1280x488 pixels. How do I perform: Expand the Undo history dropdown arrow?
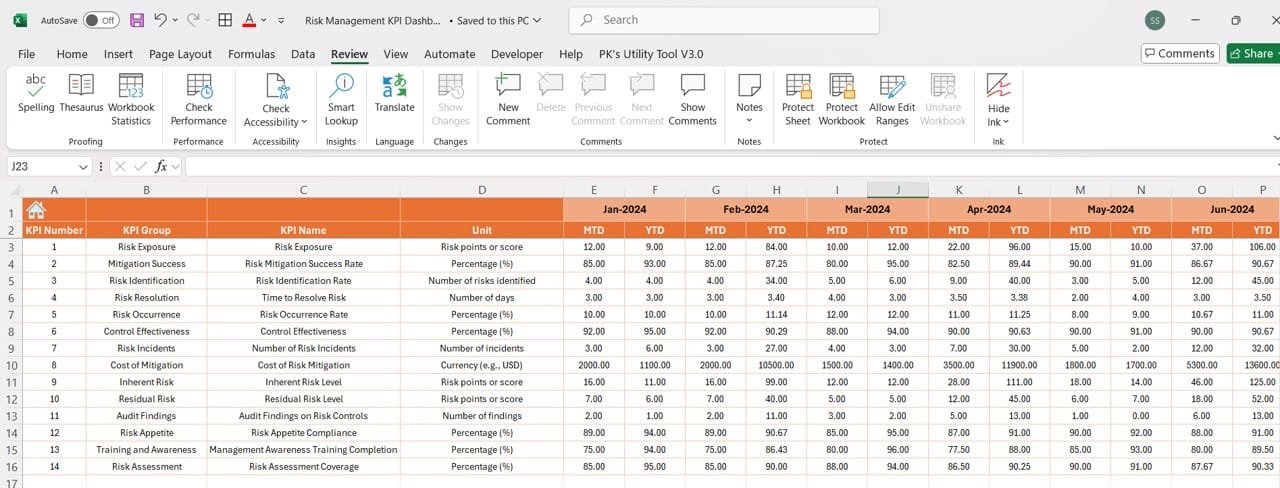click(x=175, y=20)
